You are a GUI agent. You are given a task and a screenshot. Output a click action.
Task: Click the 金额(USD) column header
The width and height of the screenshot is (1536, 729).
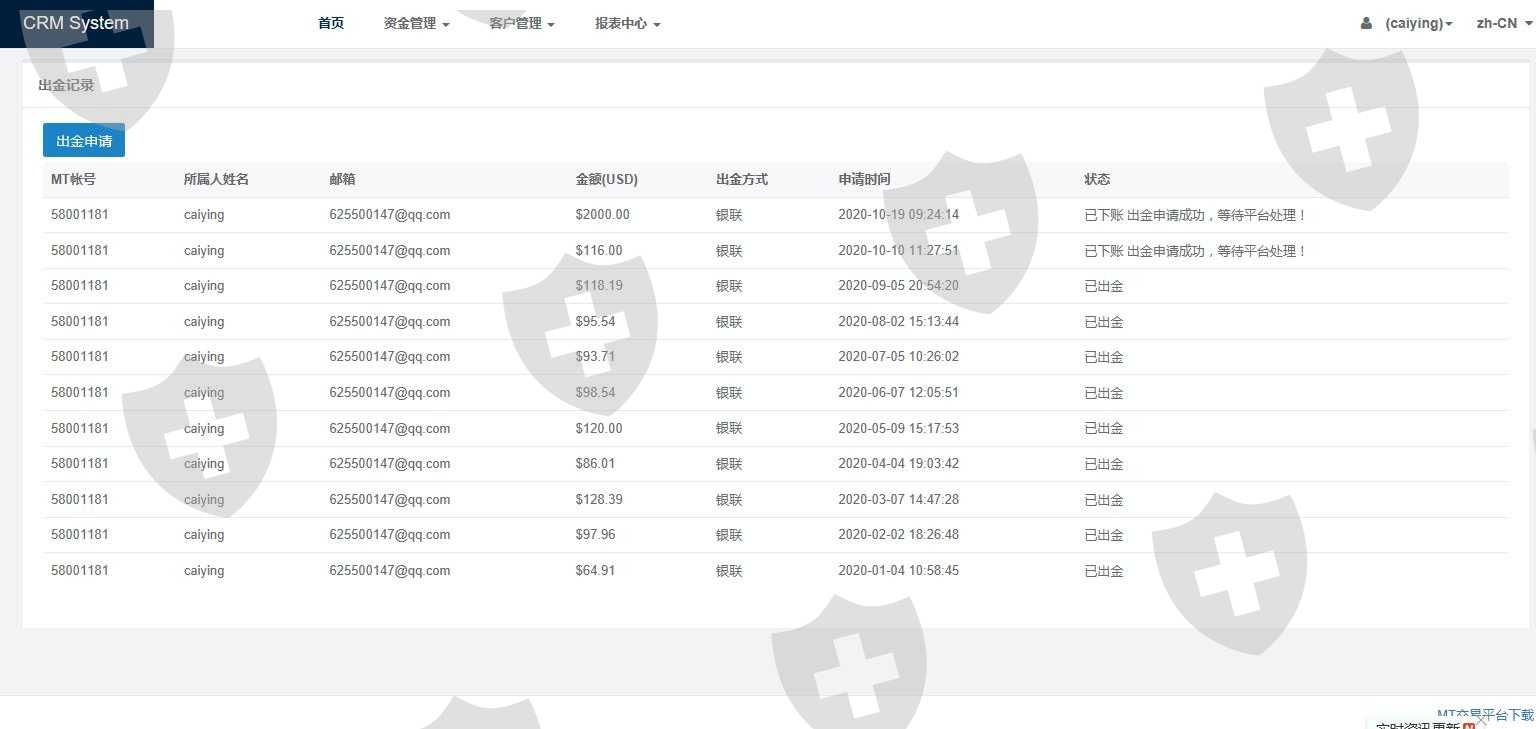[606, 179]
